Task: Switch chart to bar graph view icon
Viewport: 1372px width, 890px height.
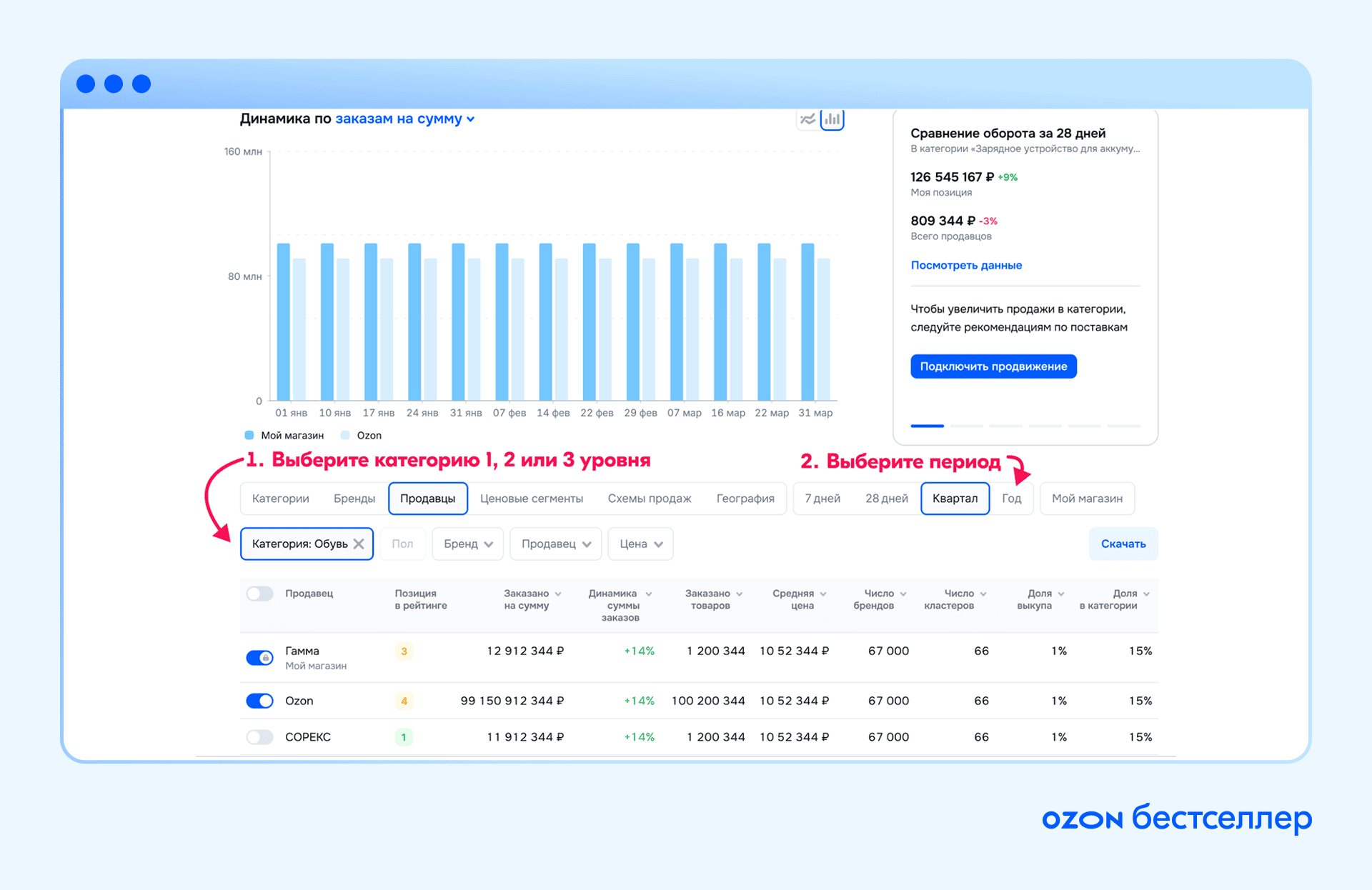Action: coord(832,119)
